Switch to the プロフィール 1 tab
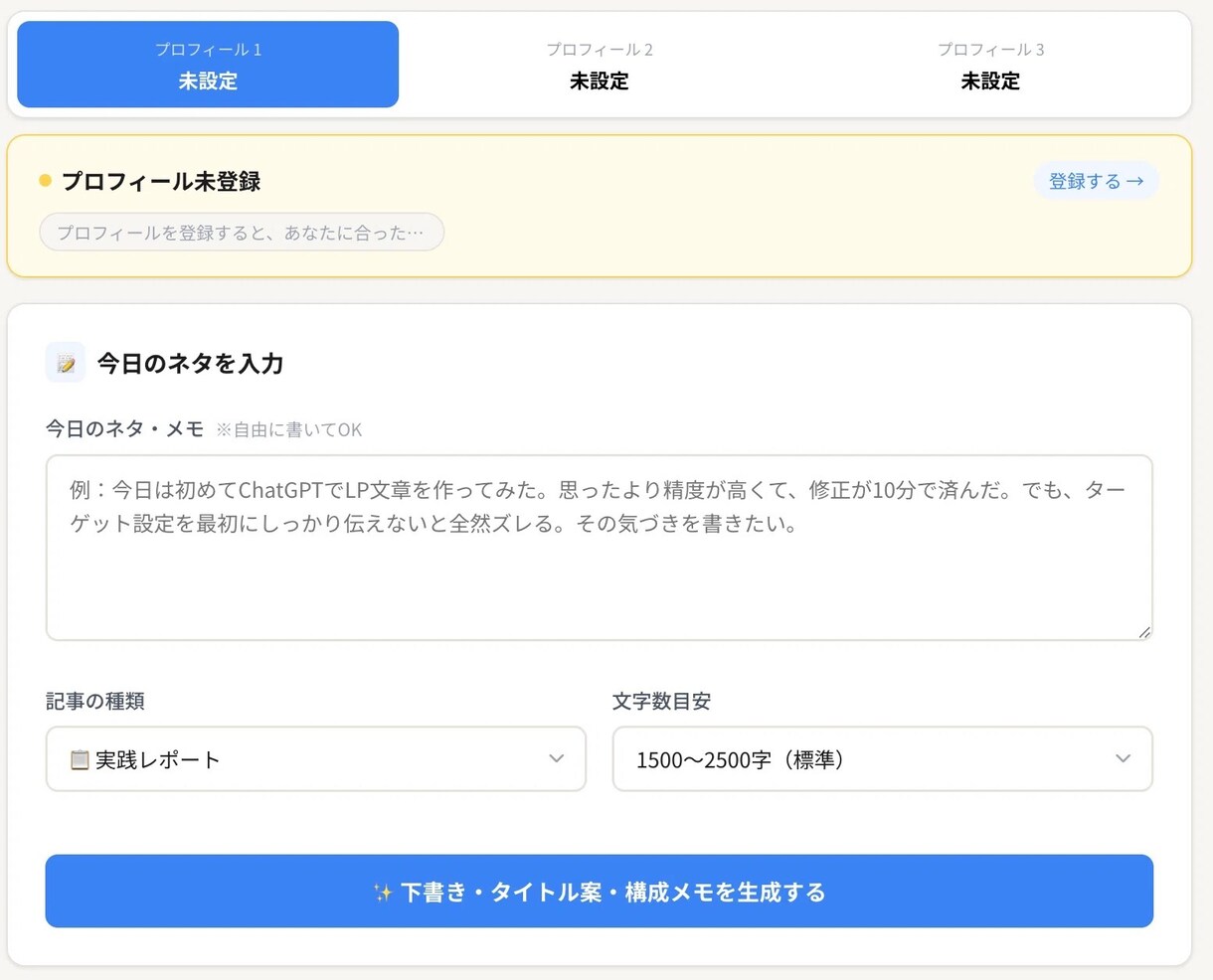1213x980 pixels. tap(208, 65)
